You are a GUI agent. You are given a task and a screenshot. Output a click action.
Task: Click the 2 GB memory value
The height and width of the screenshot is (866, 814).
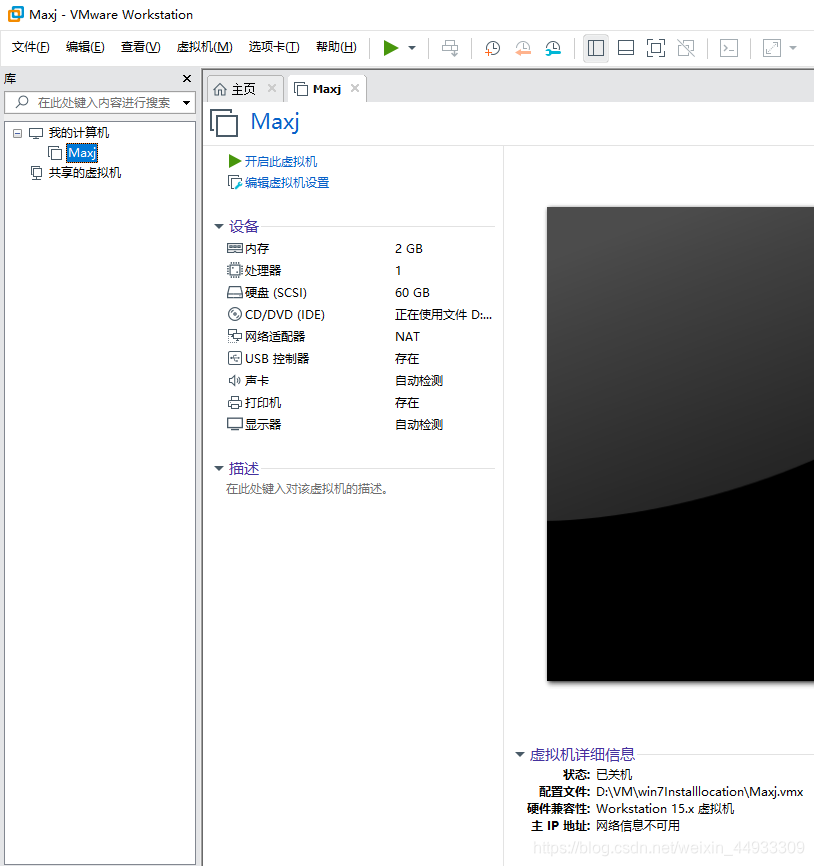click(x=409, y=249)
